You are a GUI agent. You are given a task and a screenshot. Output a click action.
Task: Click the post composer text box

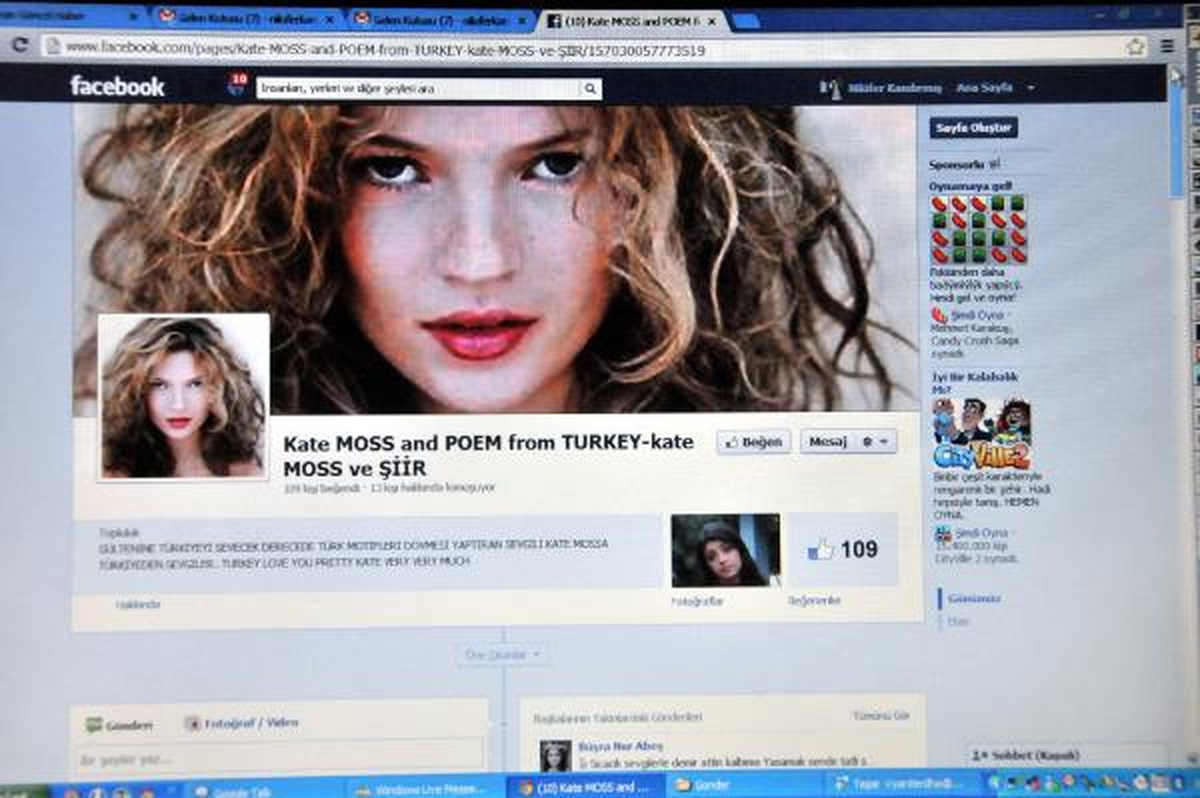click(x=281, y=758)
